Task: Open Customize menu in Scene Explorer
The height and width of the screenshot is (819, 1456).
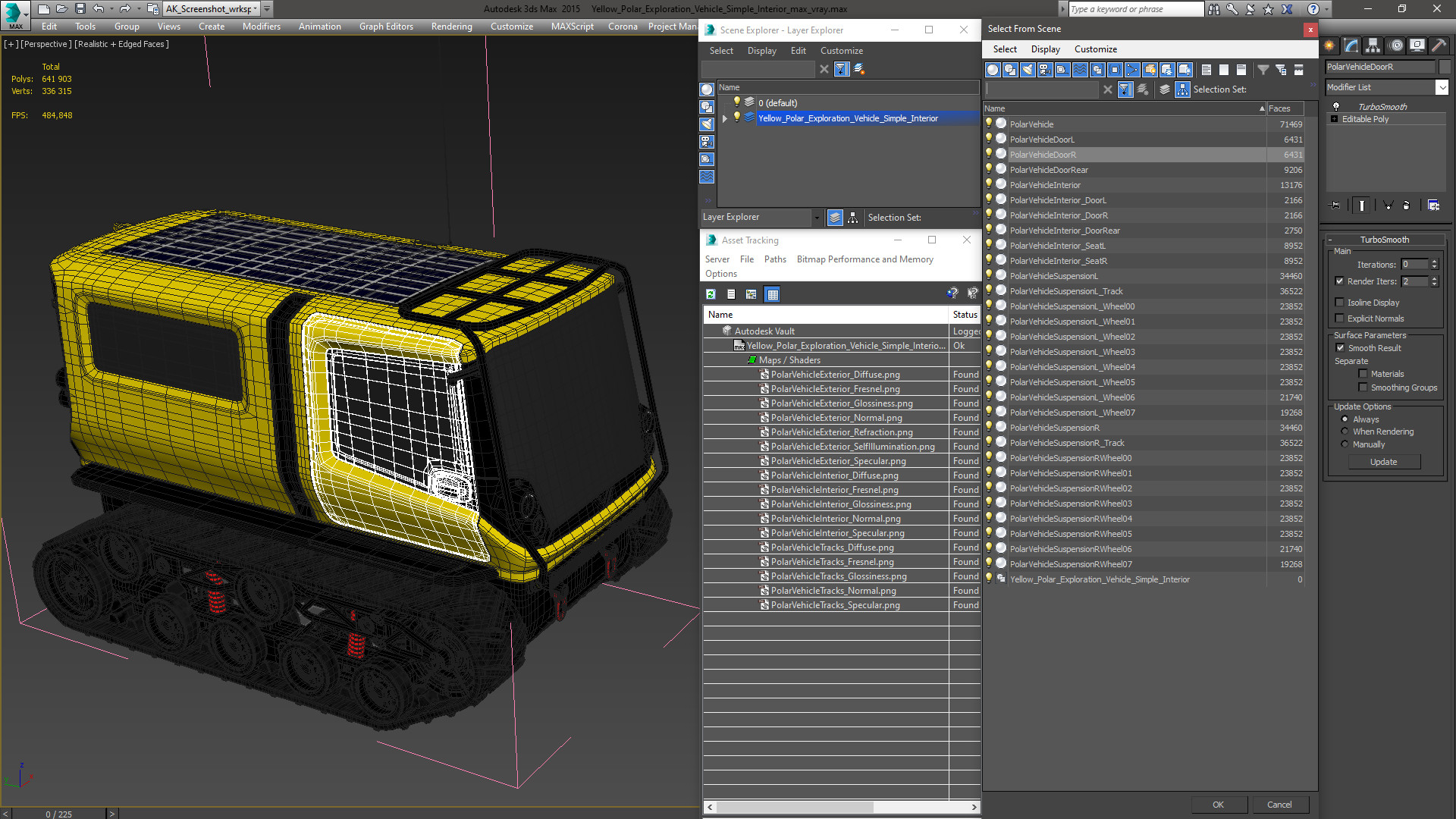Action: click(841, 51)
